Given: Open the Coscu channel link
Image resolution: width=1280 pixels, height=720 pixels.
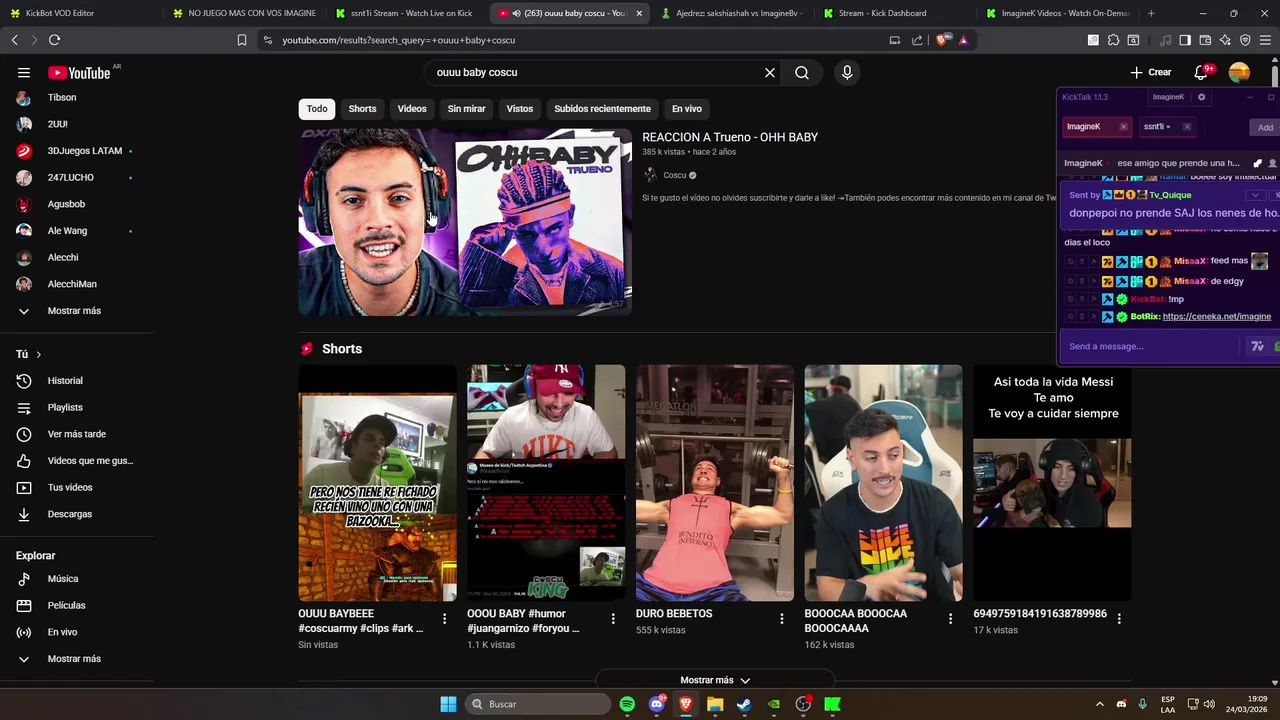Looking at the screenshot, I should (x=675, y=175).
